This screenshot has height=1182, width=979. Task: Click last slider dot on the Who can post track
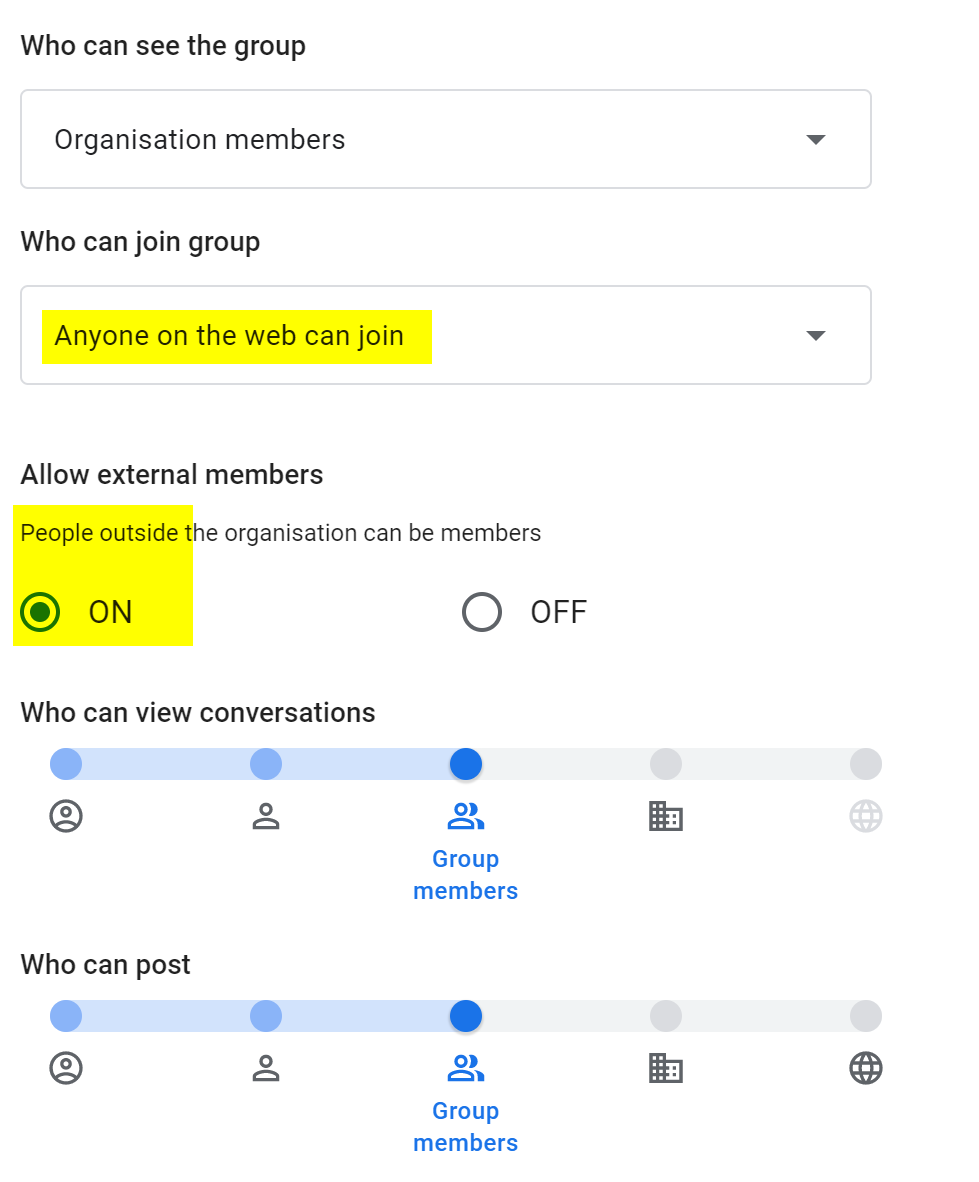[x=866, y=1016]
